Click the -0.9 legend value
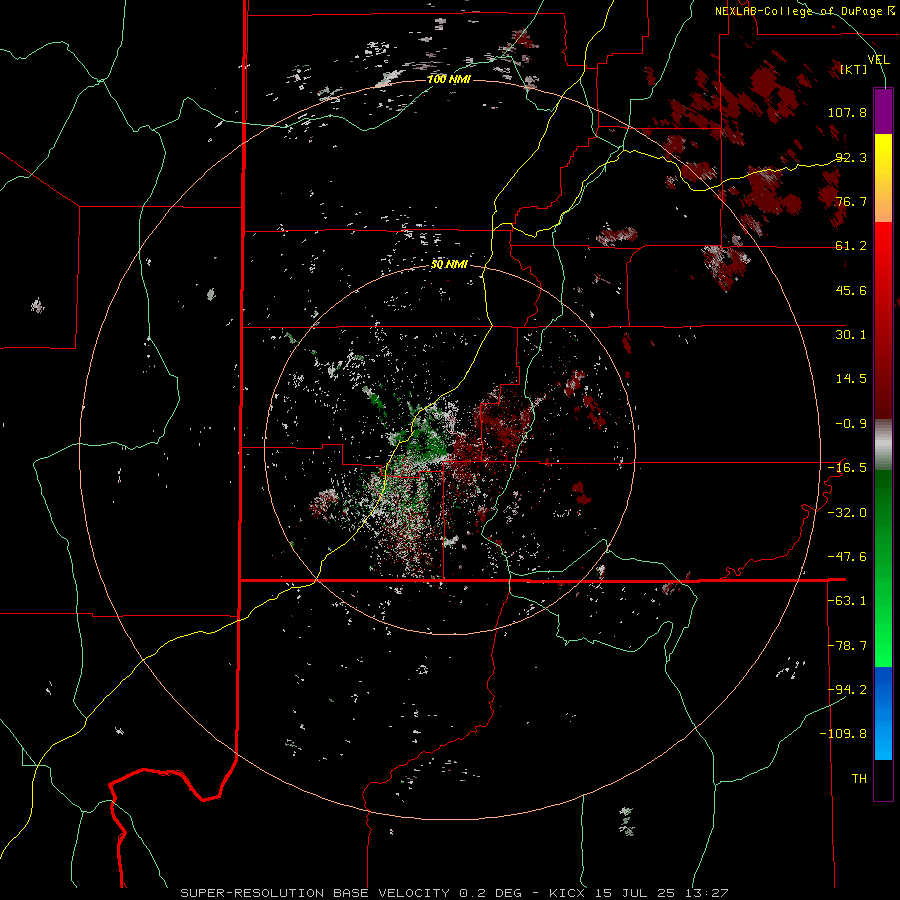The image size is (900, 900). [851, 424]
